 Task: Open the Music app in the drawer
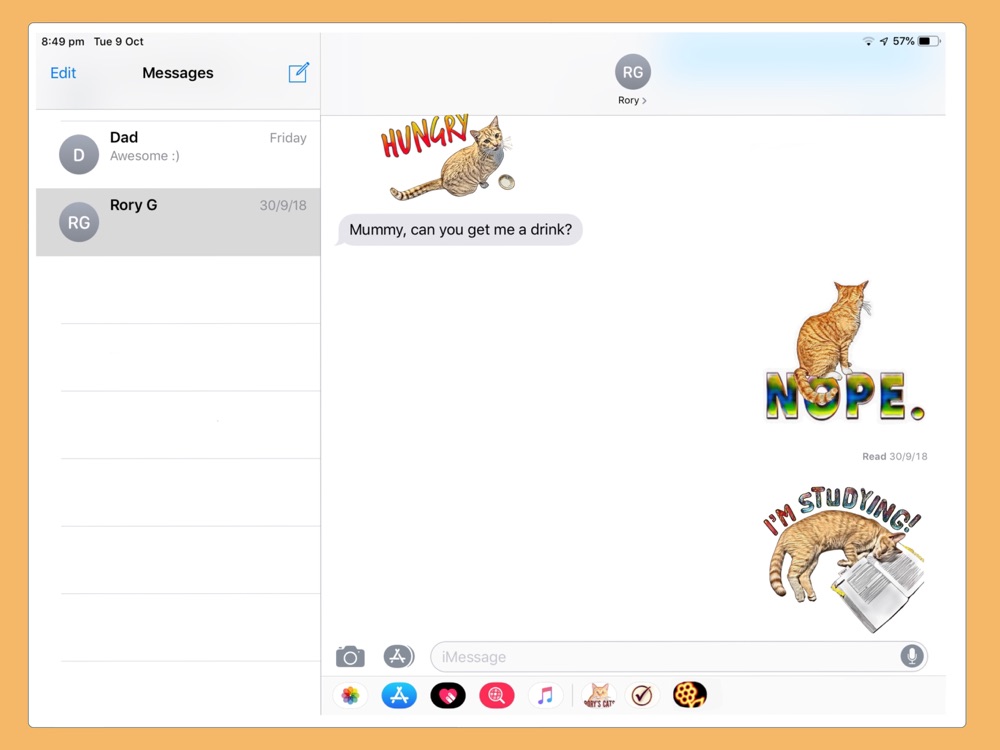545,695
